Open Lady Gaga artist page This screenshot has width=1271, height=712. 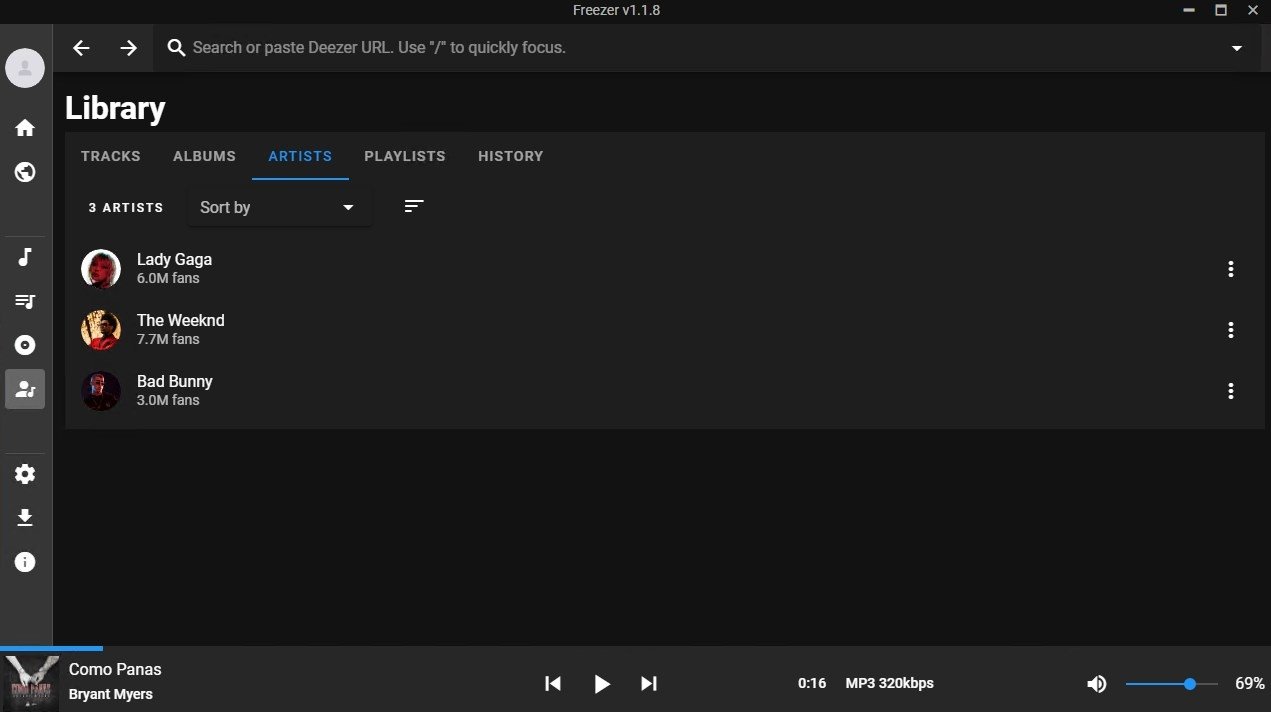tap(665, 269)
